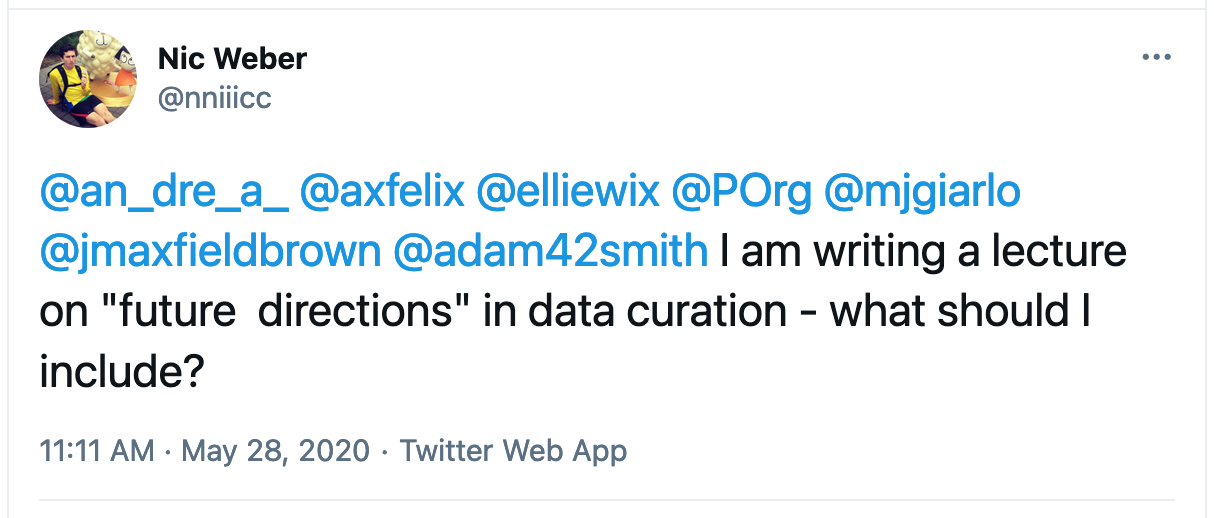
Task: Click the @nniiicc handle under the name
Action: point(215,98)
